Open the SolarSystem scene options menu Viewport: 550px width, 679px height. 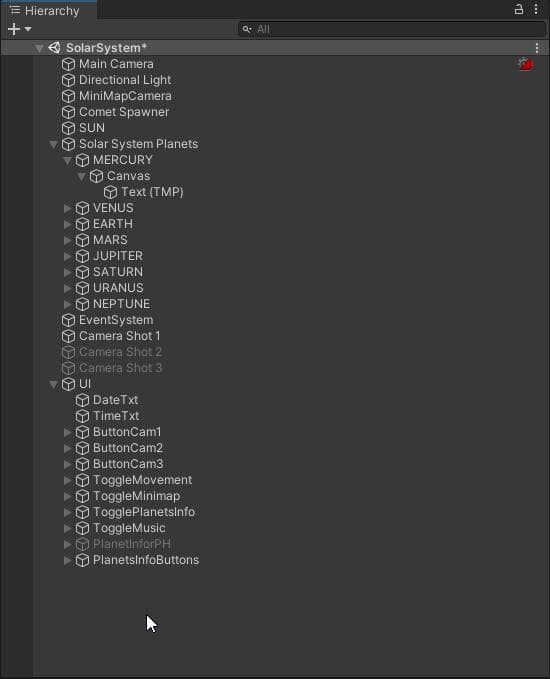coord(537,48)
